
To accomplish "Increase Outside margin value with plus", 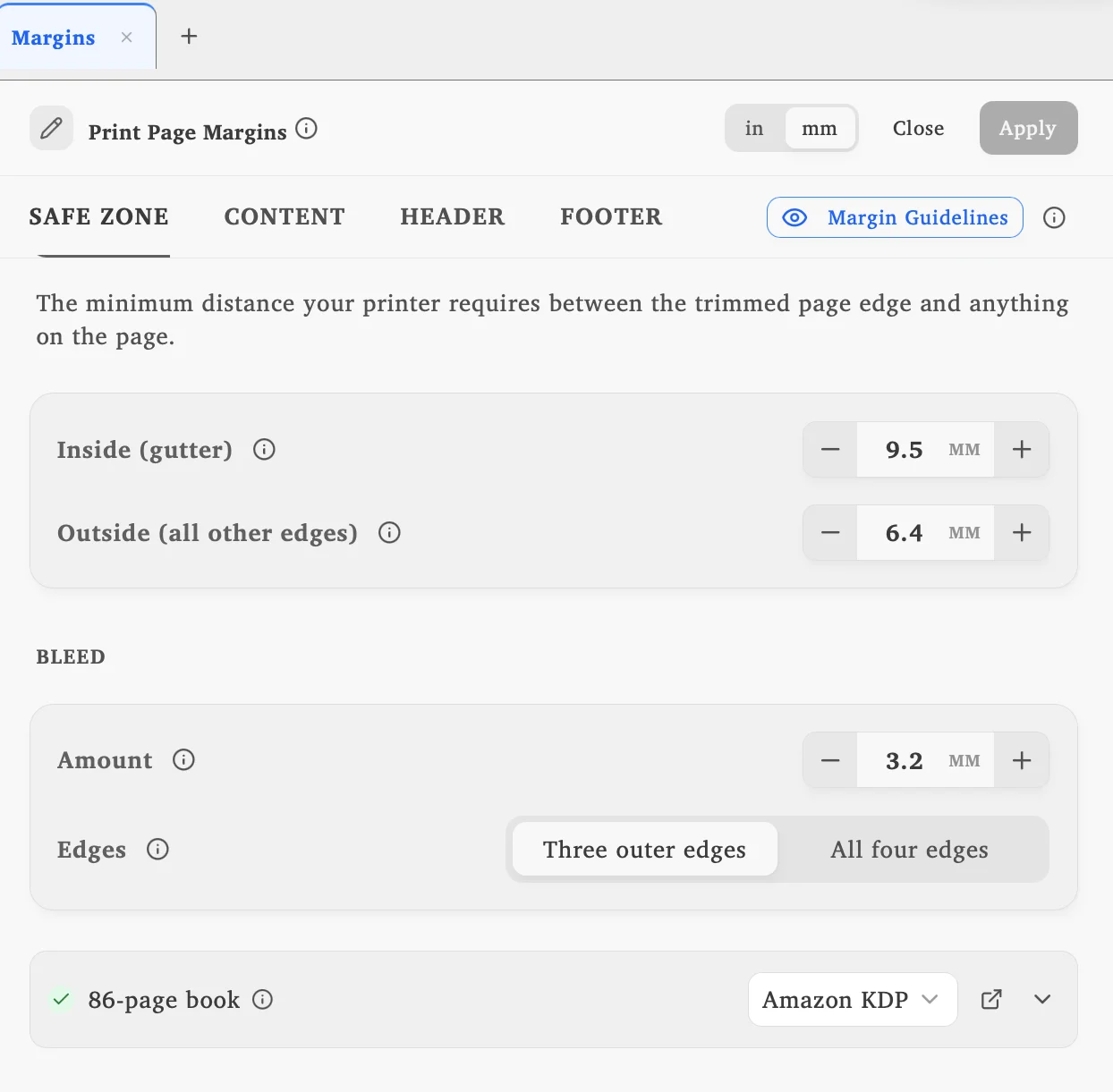I will 1022,532.
